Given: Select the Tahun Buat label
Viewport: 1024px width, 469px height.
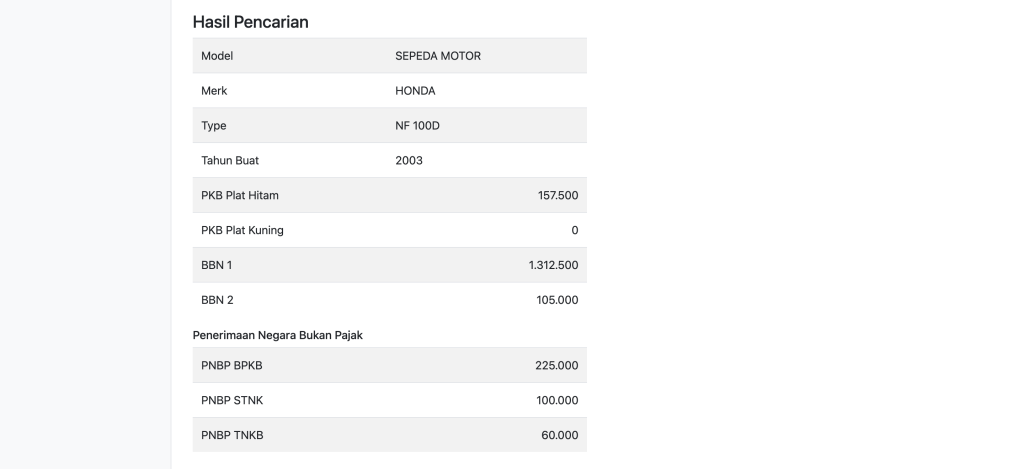Looking at the screenshot, I should click(x=230, y=160).
